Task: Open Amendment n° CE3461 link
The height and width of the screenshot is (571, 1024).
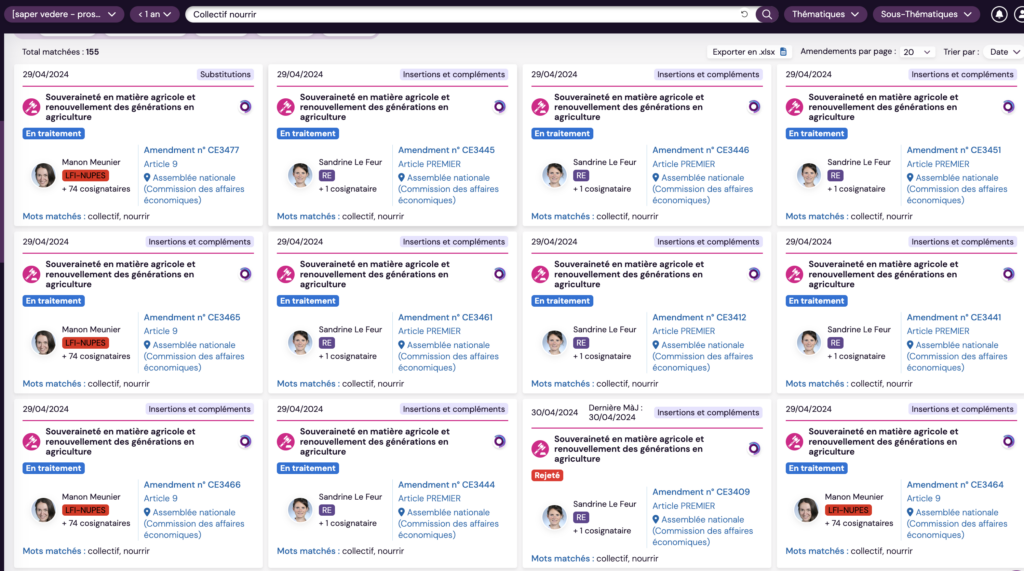Action: click(x=446, y=317)
